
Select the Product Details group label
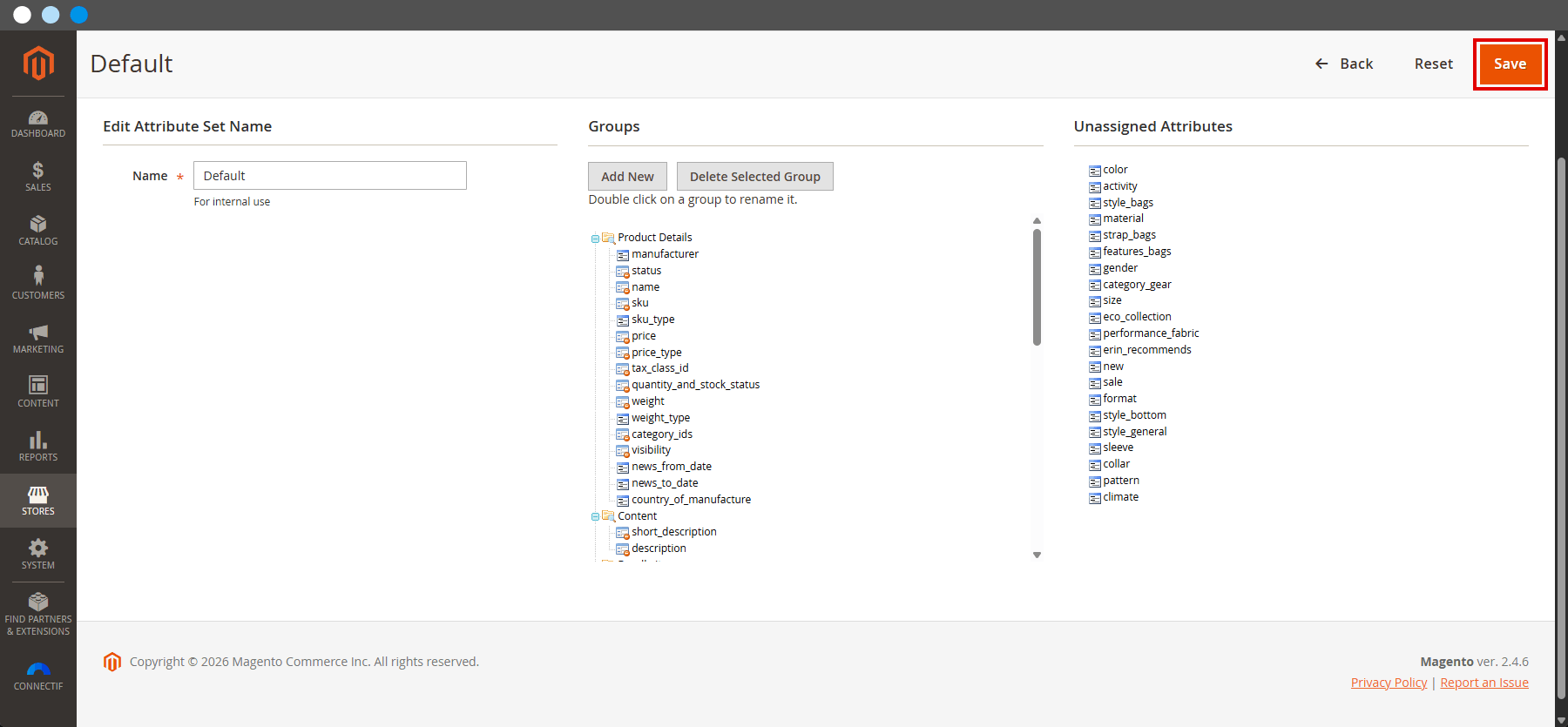655,238
